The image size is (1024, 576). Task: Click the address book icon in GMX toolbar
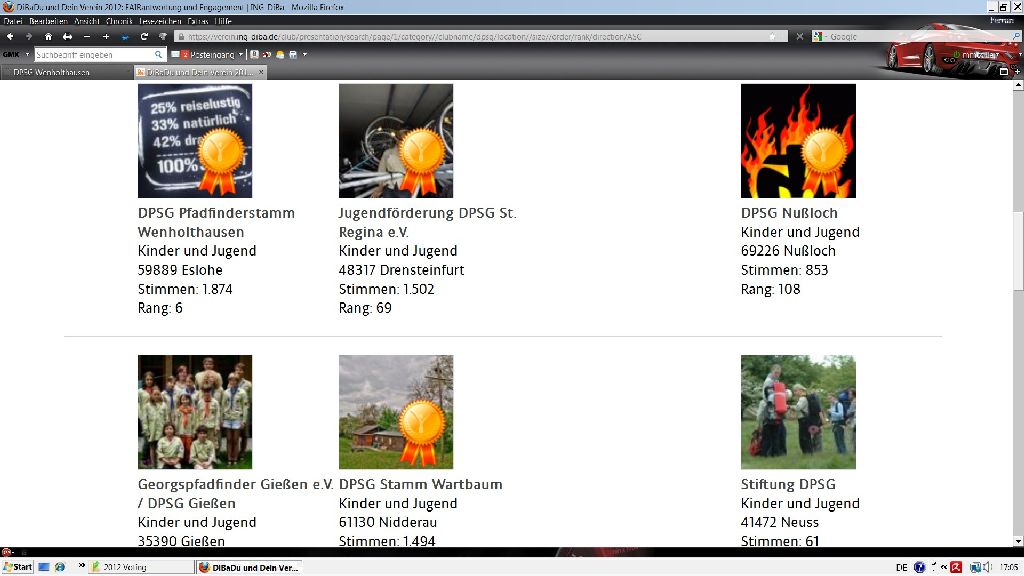pyautogui.click(x=254, y=55)
